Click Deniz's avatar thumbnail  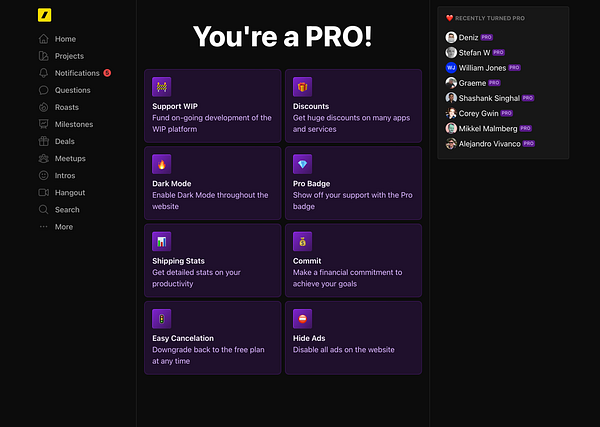pos(451,37)
